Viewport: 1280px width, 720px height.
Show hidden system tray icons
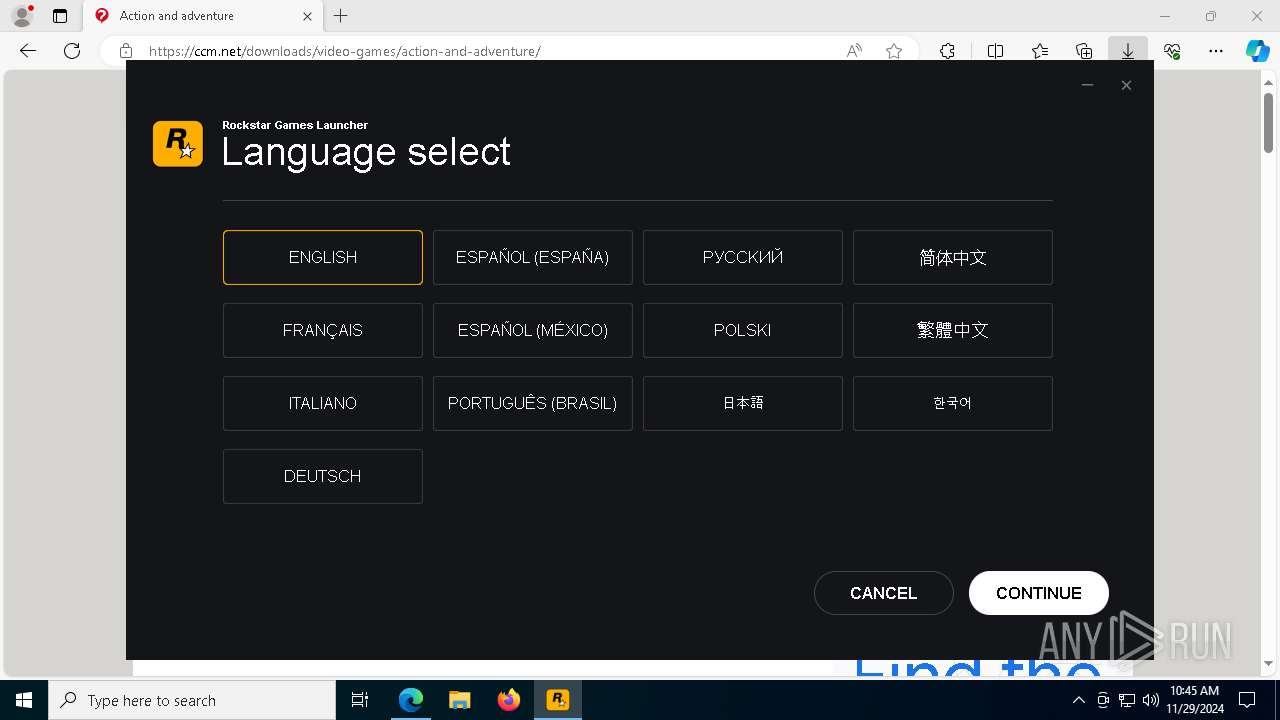pyautogui.click(x=1078, y=700)
